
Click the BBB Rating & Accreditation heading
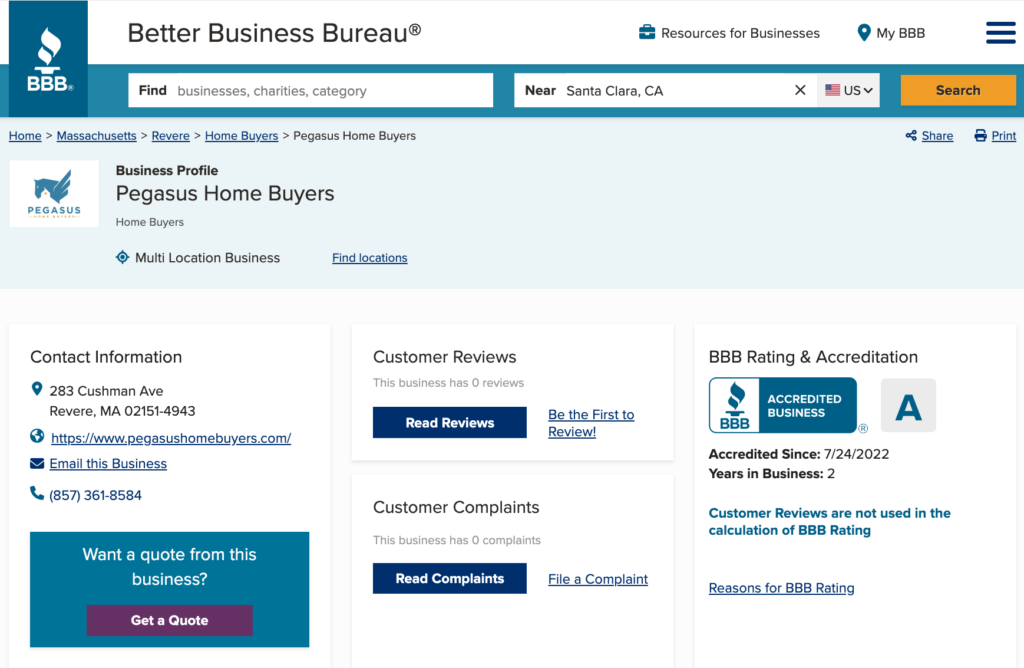click(x=813, y=357)
